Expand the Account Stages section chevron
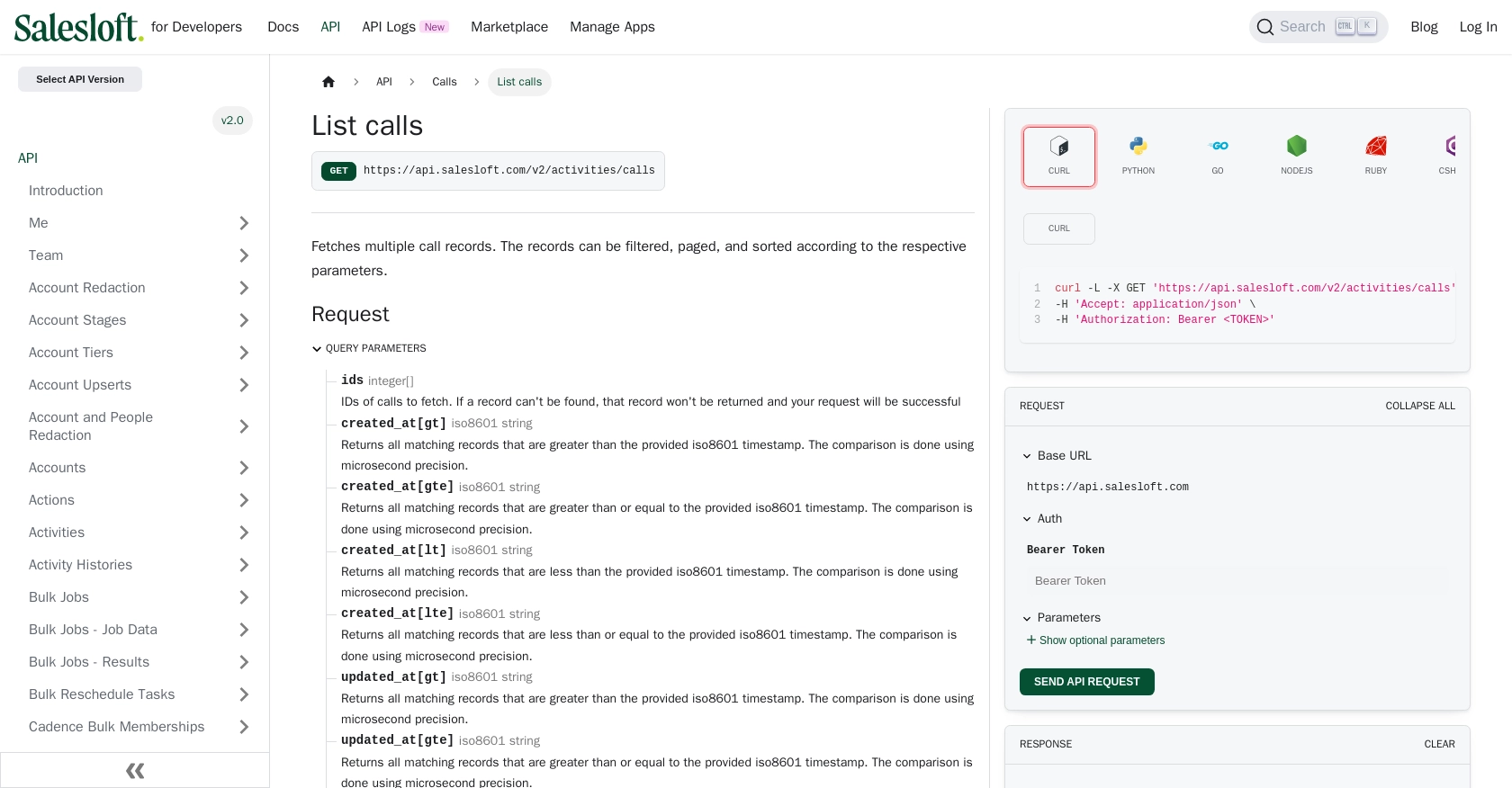The width and height of the screenshot is (1512, 788). point(244,320)
